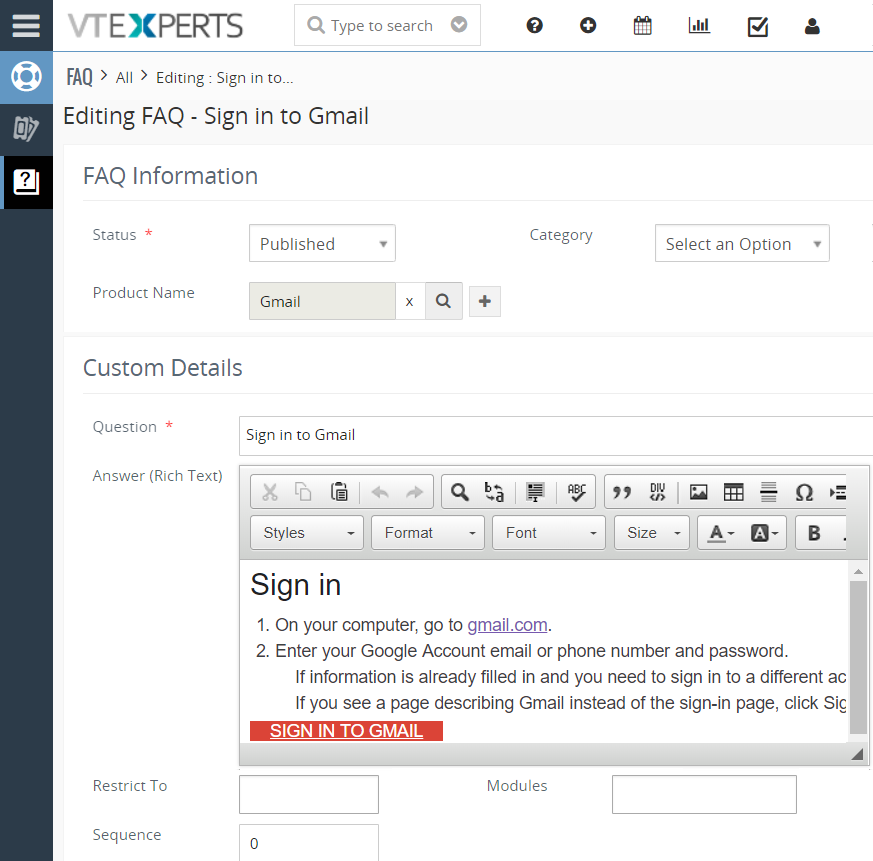Insert a horizontal line
This screenshot has height=861, width=873.
click(x=768, y=492)
